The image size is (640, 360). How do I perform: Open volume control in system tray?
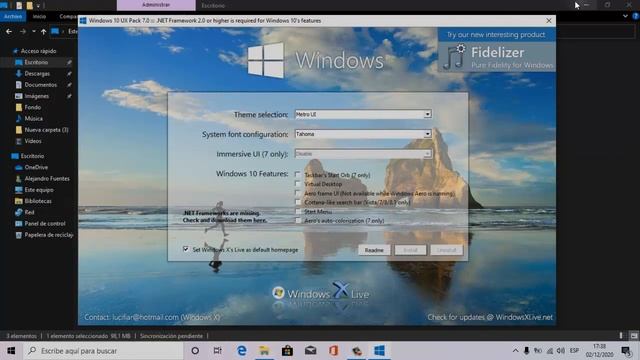(x=561, y=351)
